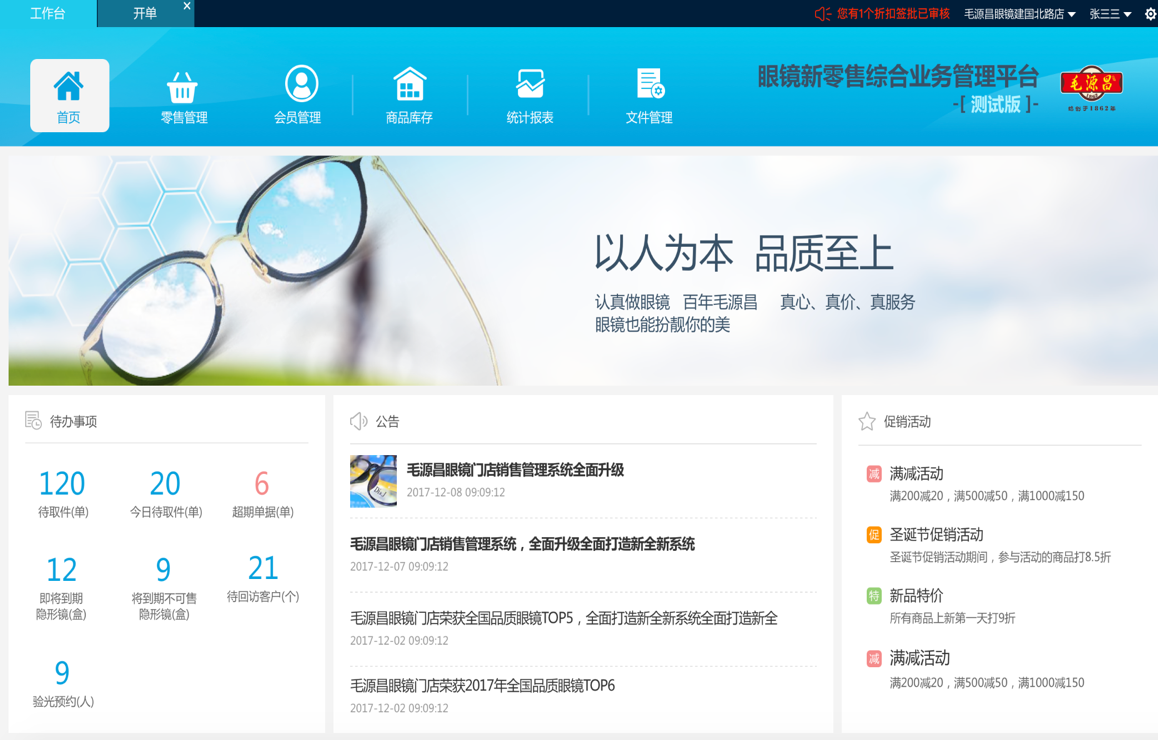The height and width of the screenshot is (740, 1158).
Task: Click date 2017-12-07 09:09:12
Action: tap(399, 566)
